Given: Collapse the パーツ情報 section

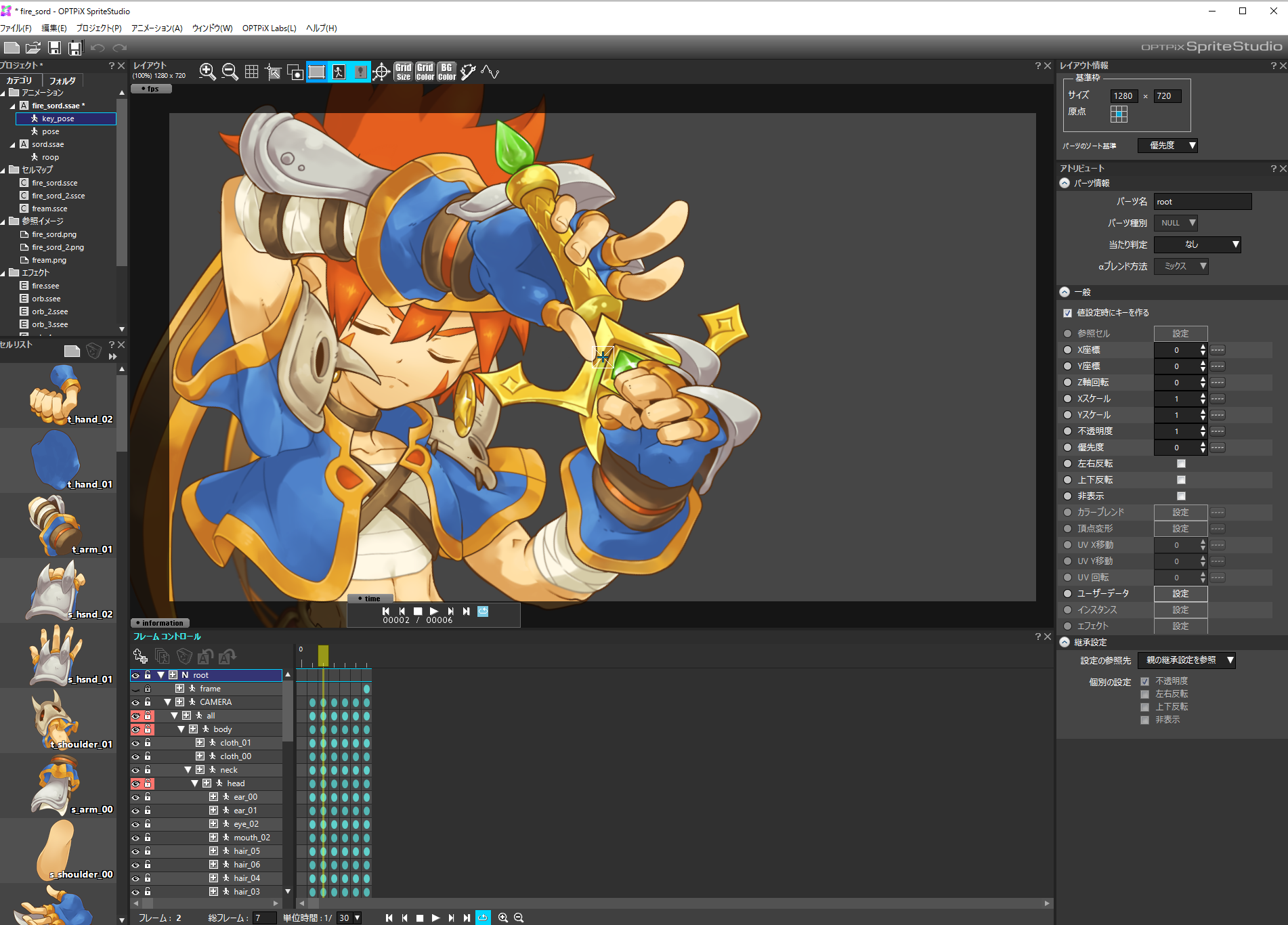Looking at the screenshot, I should (1065, 184).
